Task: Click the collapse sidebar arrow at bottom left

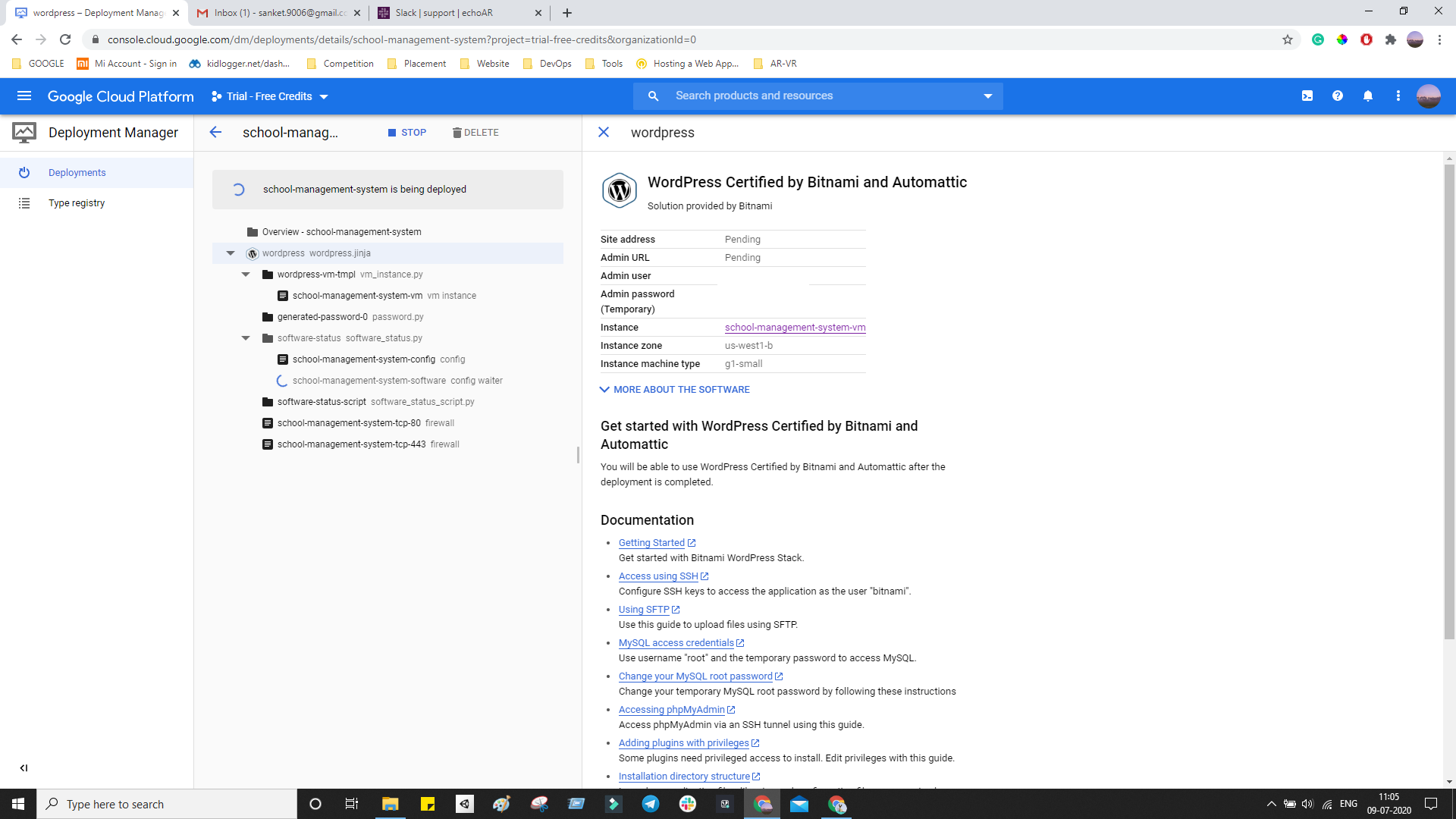Action: point(24,768)
